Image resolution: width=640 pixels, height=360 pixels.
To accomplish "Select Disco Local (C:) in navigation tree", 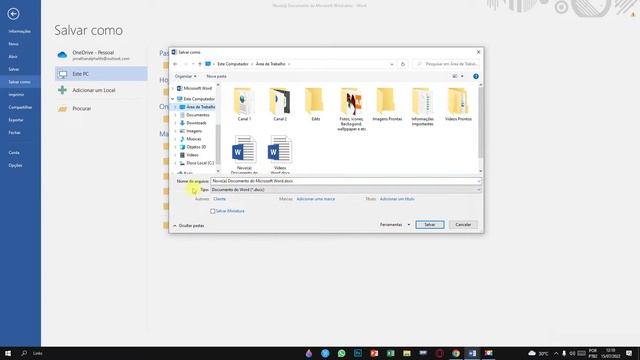I will [197, 163].
